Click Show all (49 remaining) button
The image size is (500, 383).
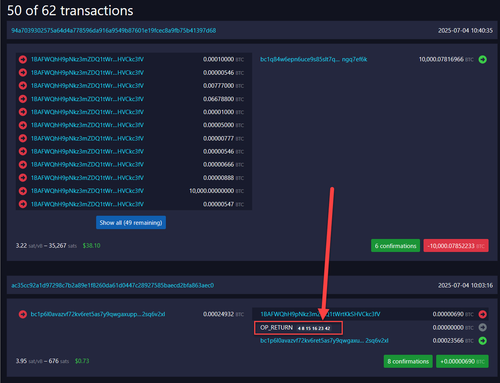[x=131, y=223]
